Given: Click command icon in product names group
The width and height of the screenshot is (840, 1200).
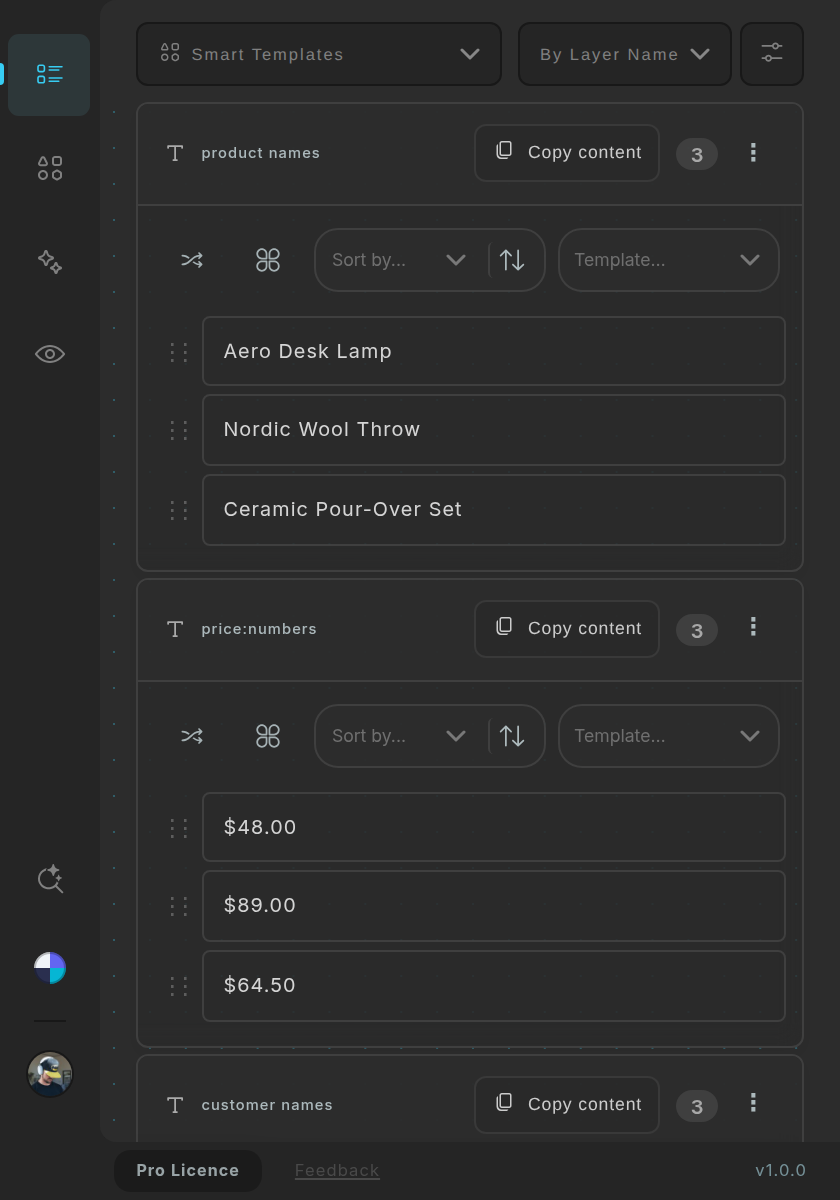Looking at the screenshot, I should pyautogui.click(x=268, y=260).
